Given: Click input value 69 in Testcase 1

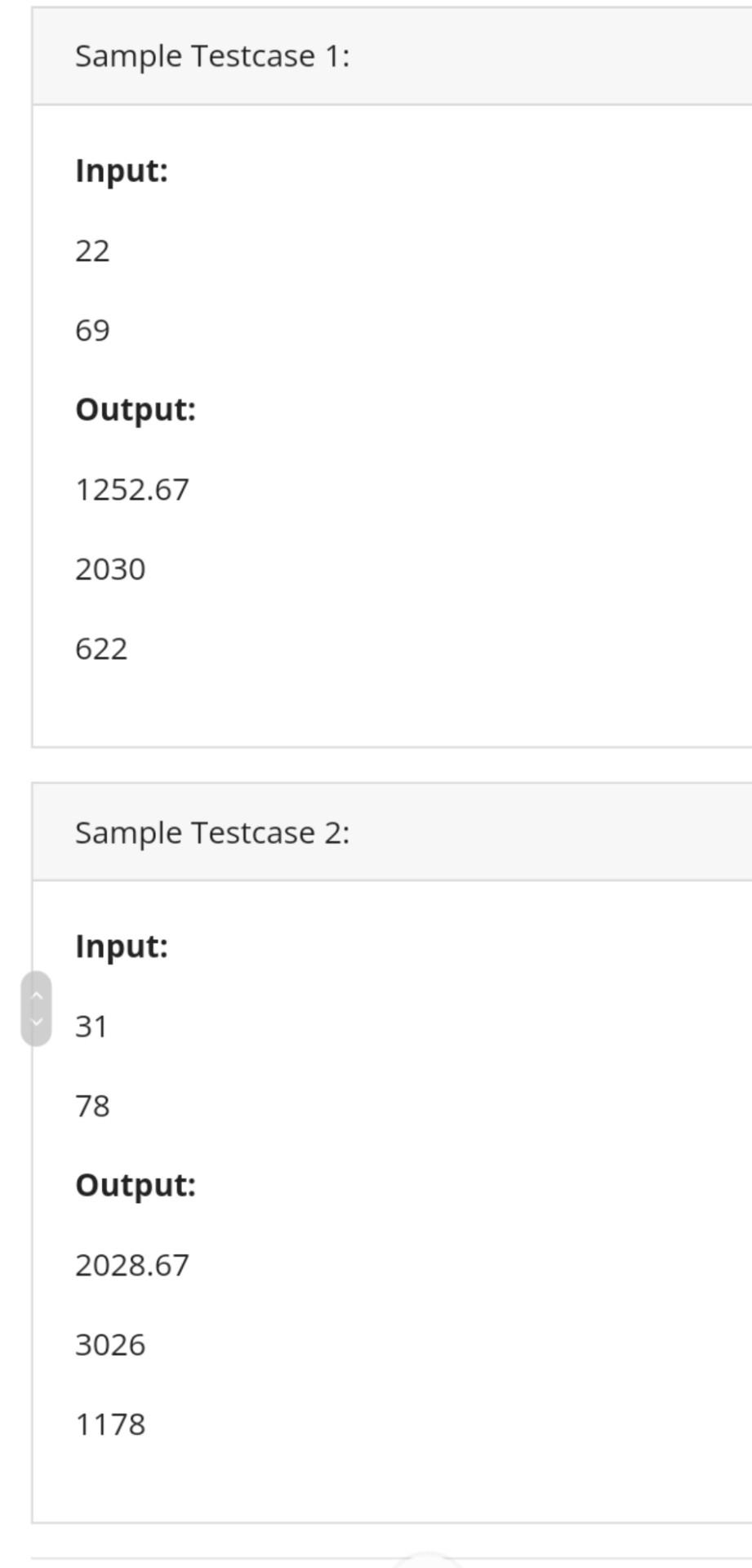Looking at the screenshot, I should (x=92, y=330).
